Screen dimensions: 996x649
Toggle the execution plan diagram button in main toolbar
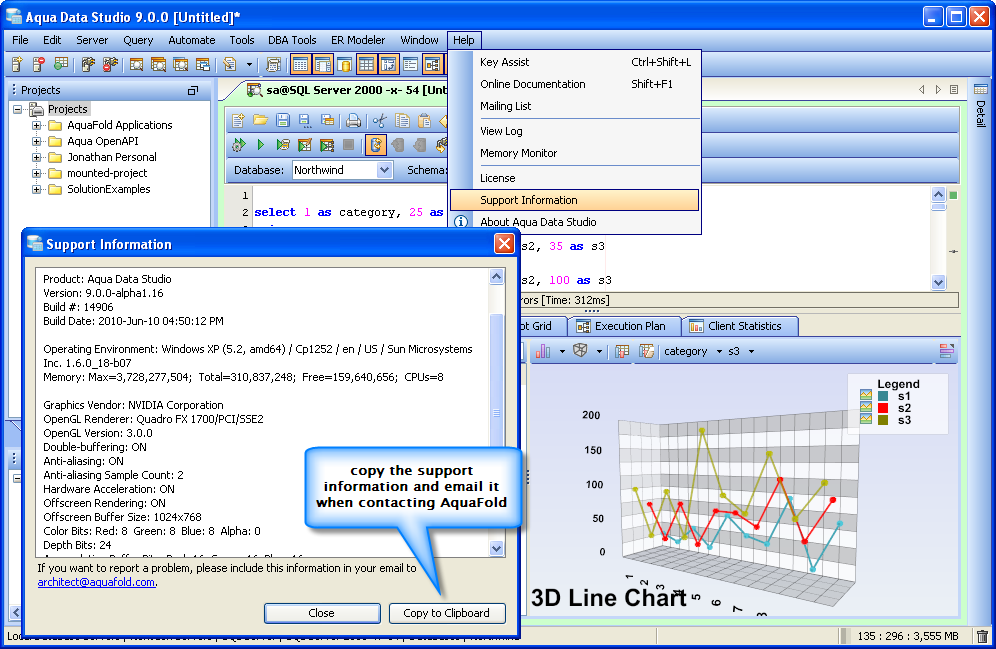pos(433,64)
